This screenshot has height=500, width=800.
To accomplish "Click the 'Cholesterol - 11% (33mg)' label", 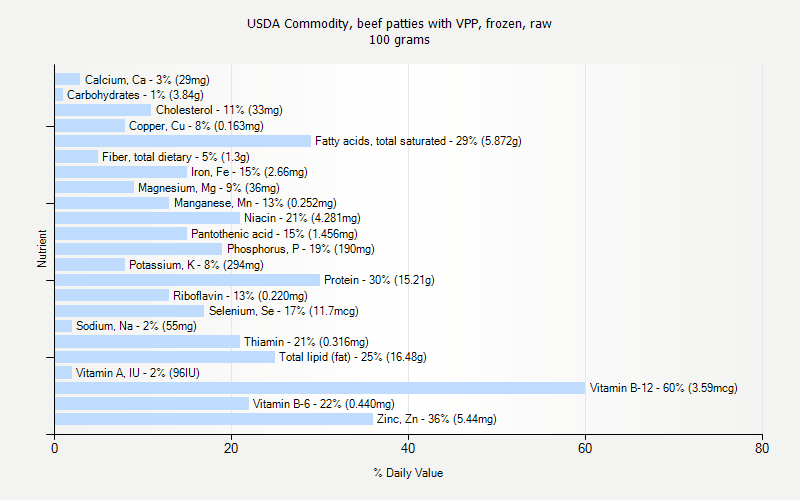I will point(219,110).
